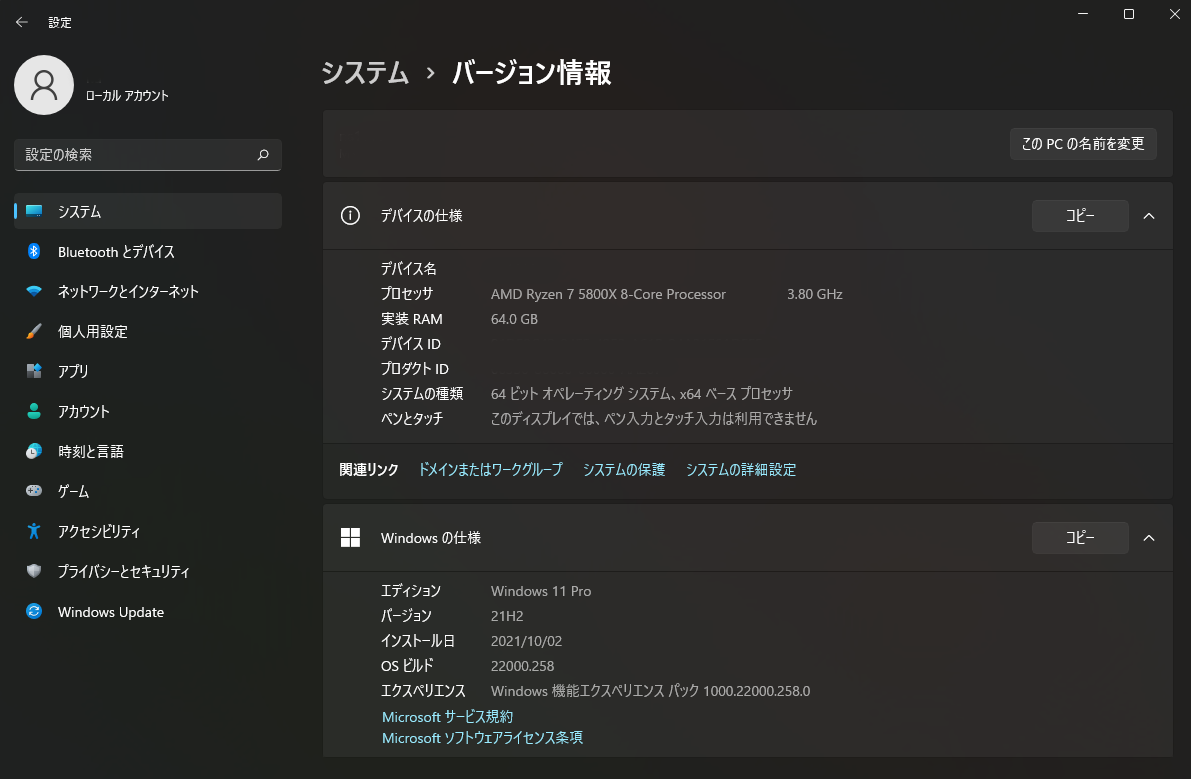Open ゲーム settings category
Screen dimensions: 1191x779
[148, 491]
